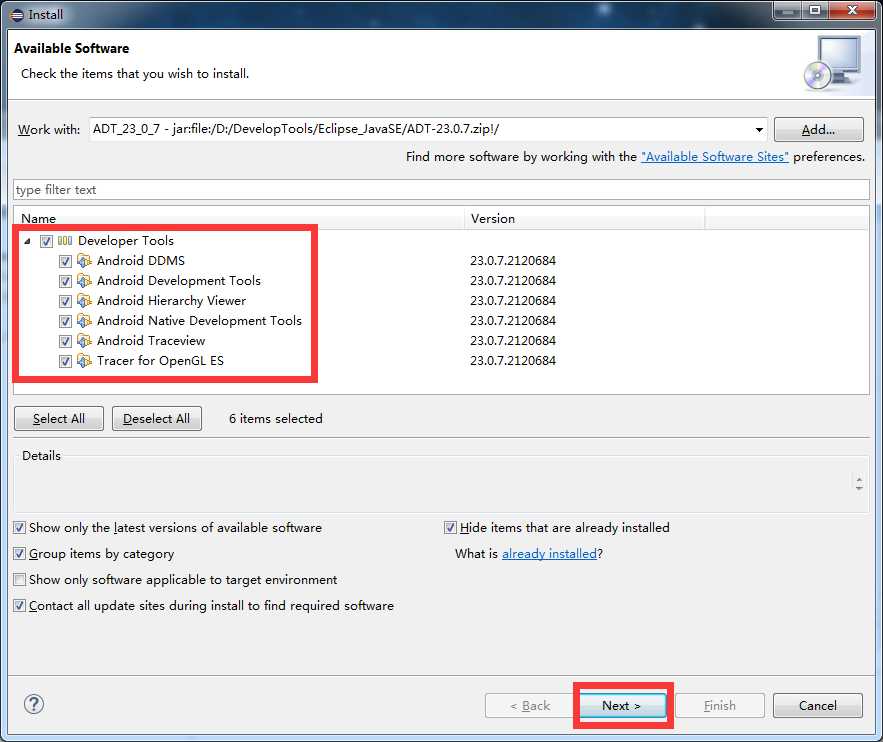Click the type filter text field
This screenshot has height=742, width=883.
(x=442, y=190)
